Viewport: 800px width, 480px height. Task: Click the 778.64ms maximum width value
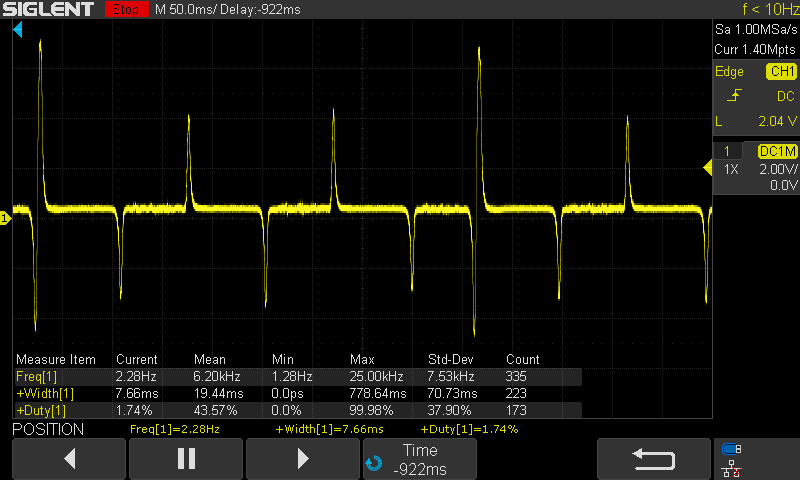pyautogui.click(x=378, y=394)
